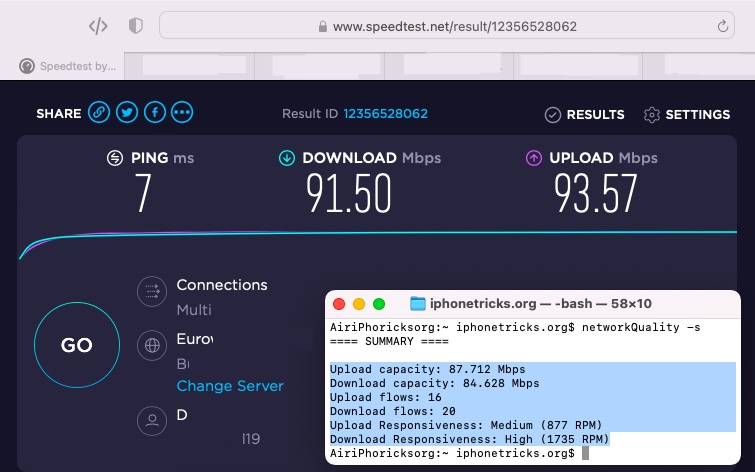Click the ping icon
755x472 pixels.
click(116, 158)
